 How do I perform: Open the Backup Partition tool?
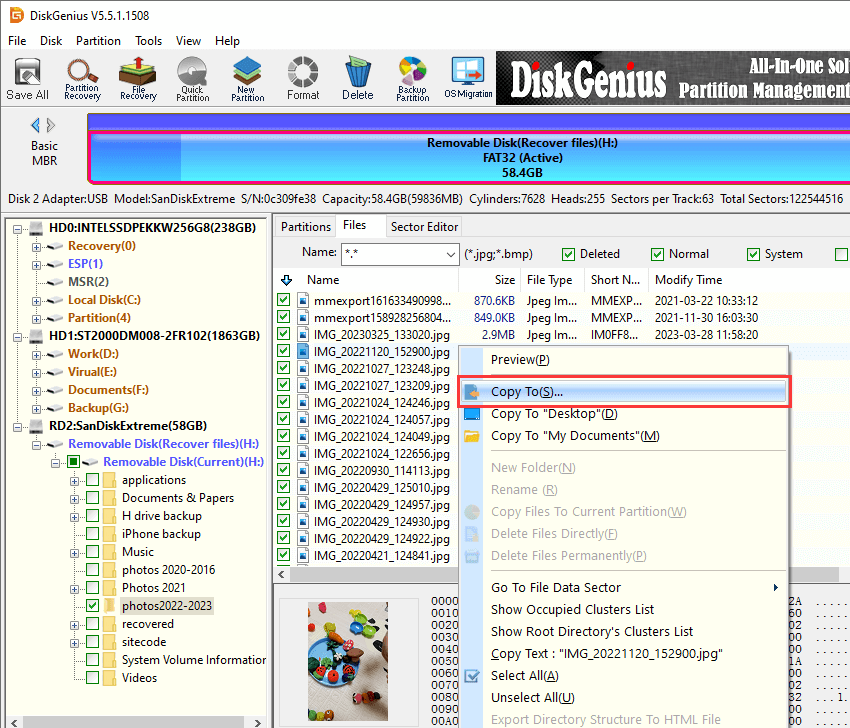pos(413,79)
